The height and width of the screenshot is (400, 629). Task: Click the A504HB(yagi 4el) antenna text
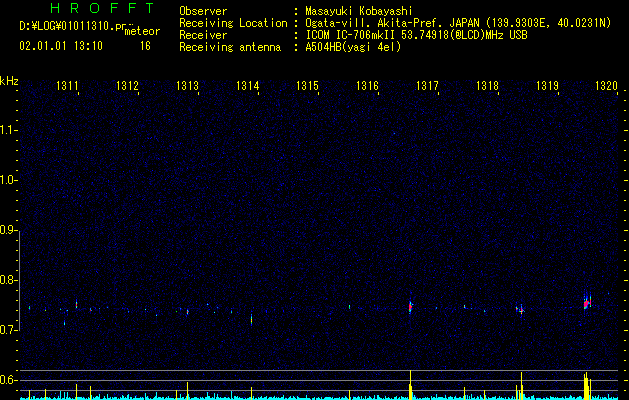coord(353,47)
